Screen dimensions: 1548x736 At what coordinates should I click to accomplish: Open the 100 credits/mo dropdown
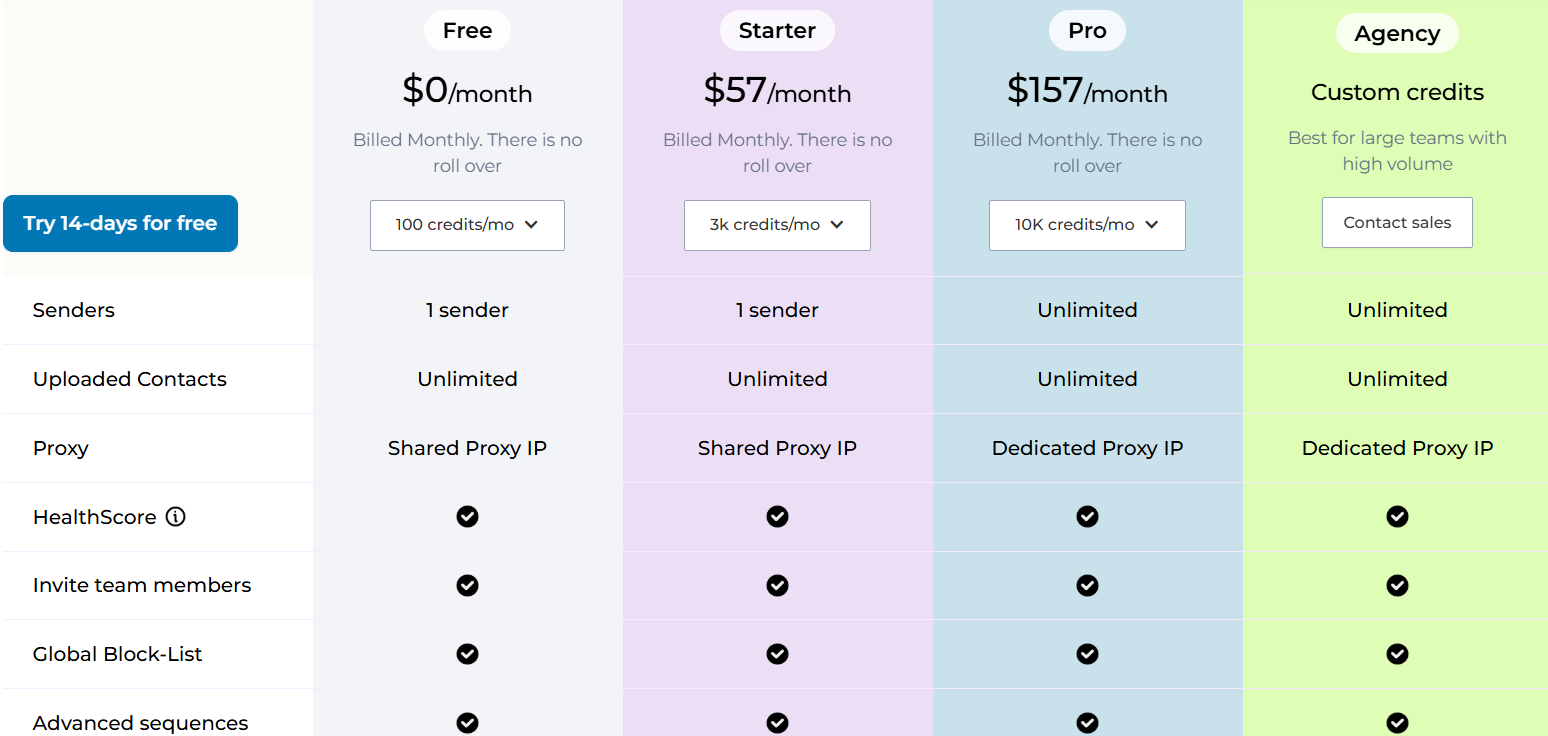pyautogui.click(x=467, y=225)
